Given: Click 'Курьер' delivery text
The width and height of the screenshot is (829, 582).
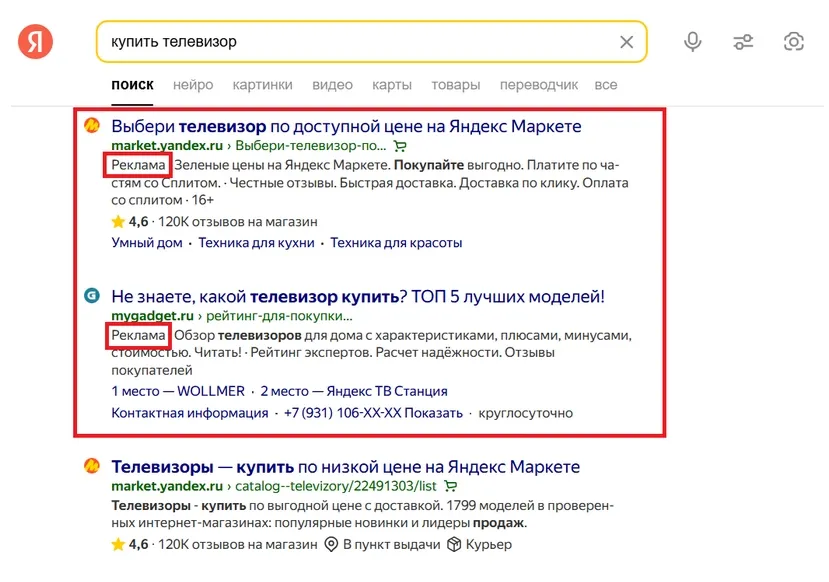Looking at the screenshot, I should point(489,544).
